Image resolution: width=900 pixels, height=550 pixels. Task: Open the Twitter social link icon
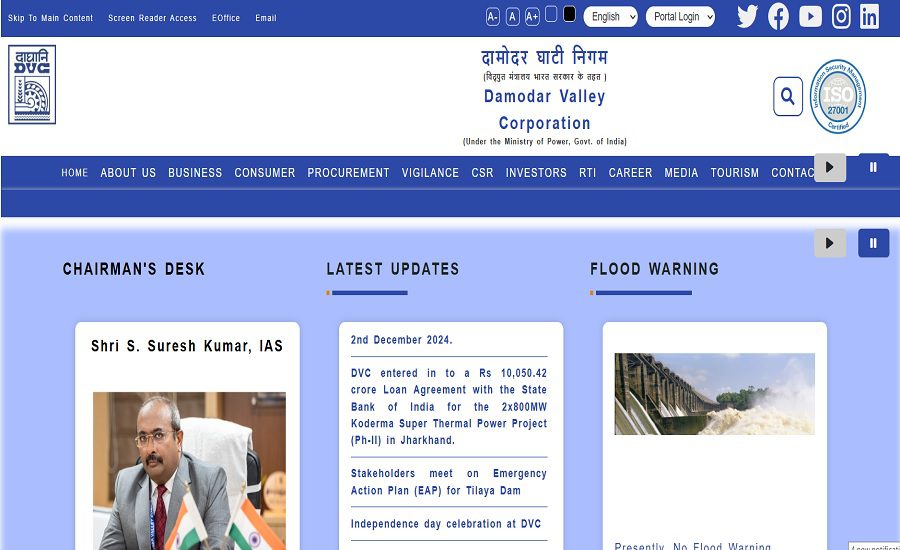[x=747, y=17]
